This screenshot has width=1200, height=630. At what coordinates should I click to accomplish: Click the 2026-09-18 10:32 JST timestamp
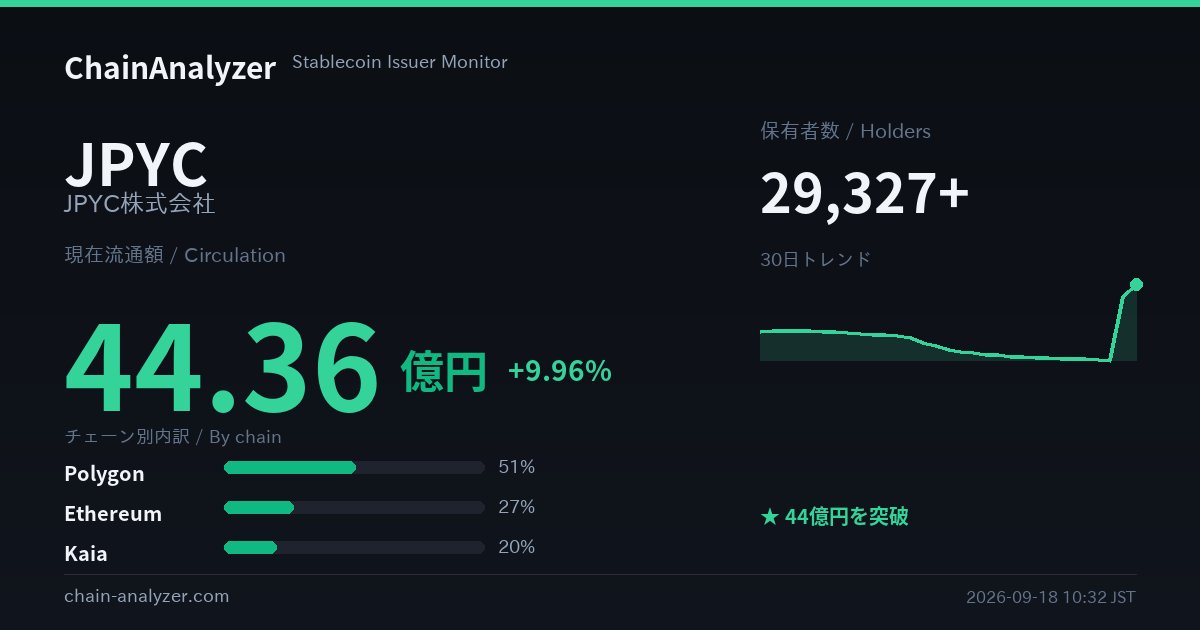1051,597
